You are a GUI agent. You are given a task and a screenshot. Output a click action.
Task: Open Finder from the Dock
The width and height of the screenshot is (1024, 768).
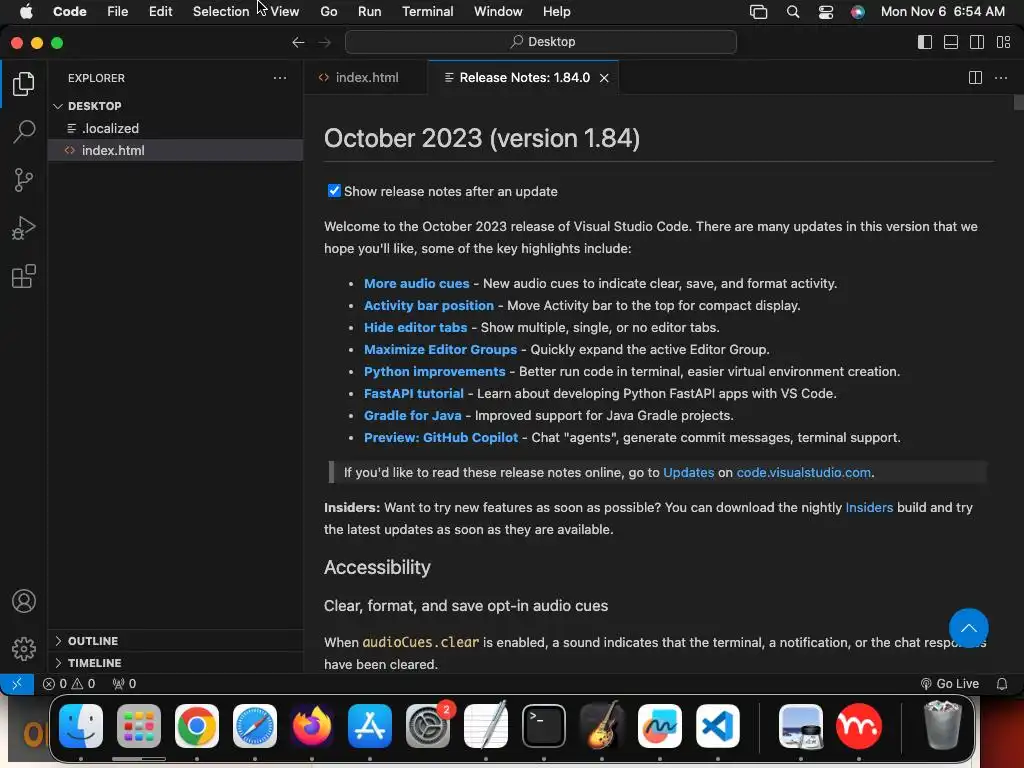coord(81,726)
